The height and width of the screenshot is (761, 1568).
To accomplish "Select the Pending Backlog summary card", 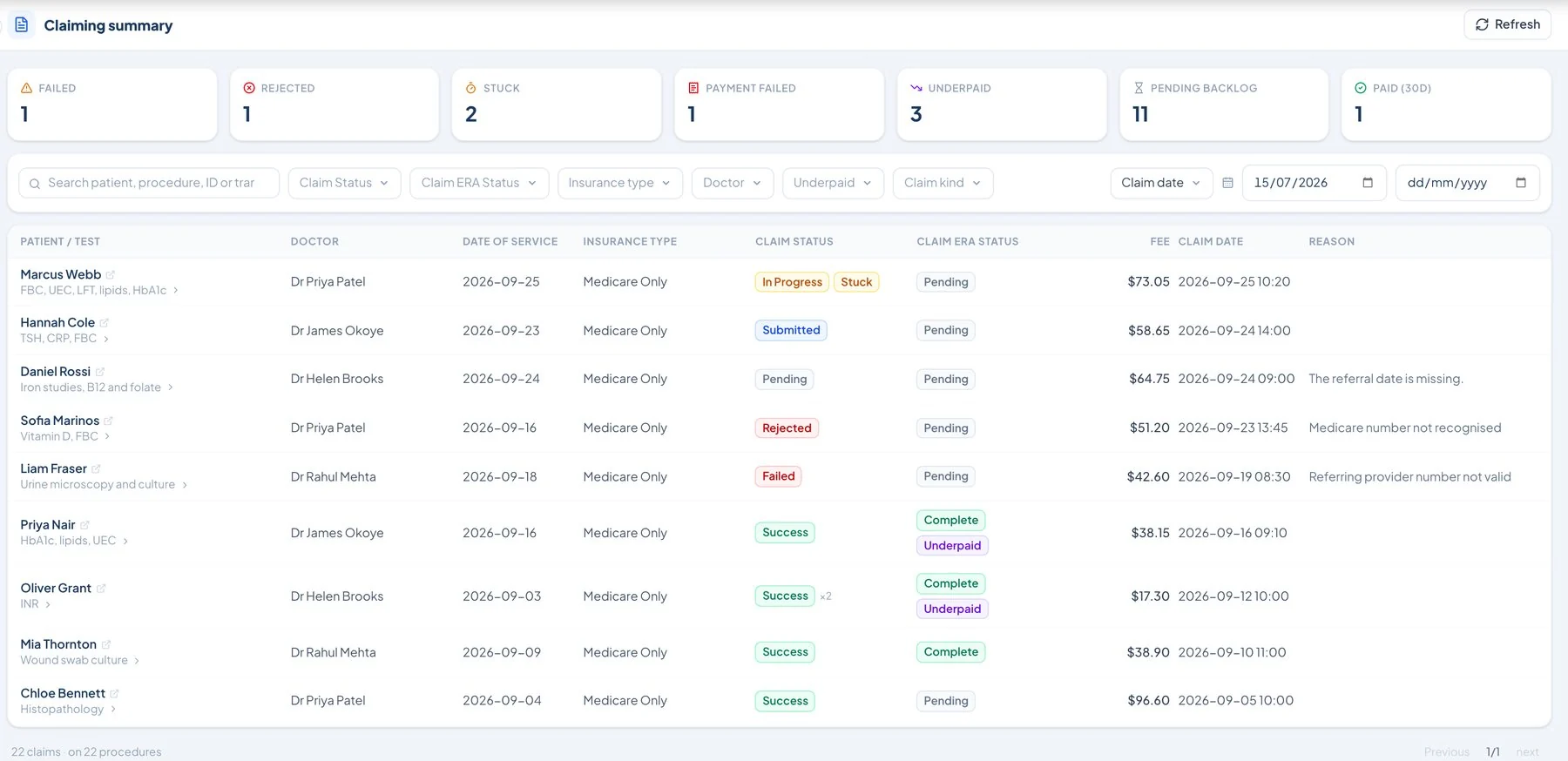I will point(1224,104).
